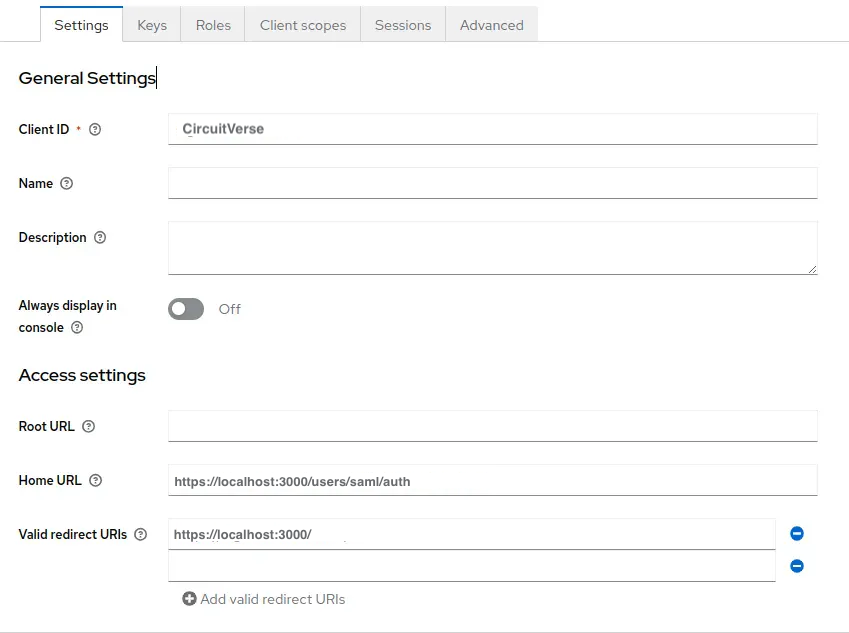Open the Sessions tab
This screenshot has height=633, width=849.
click(x=403, y=25)
